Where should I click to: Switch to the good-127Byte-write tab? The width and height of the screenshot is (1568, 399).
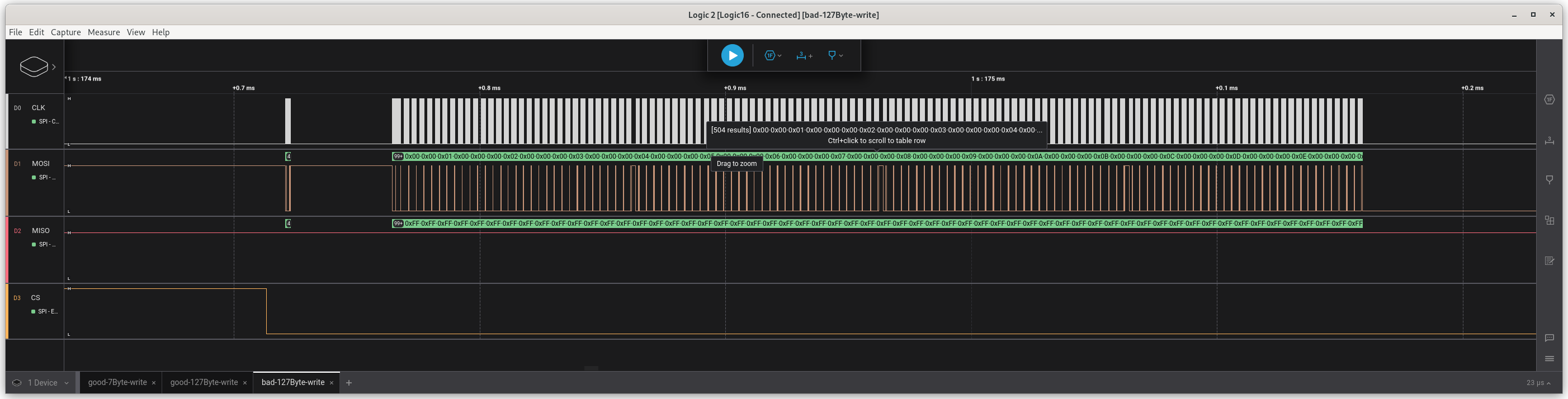pos(204,383)
